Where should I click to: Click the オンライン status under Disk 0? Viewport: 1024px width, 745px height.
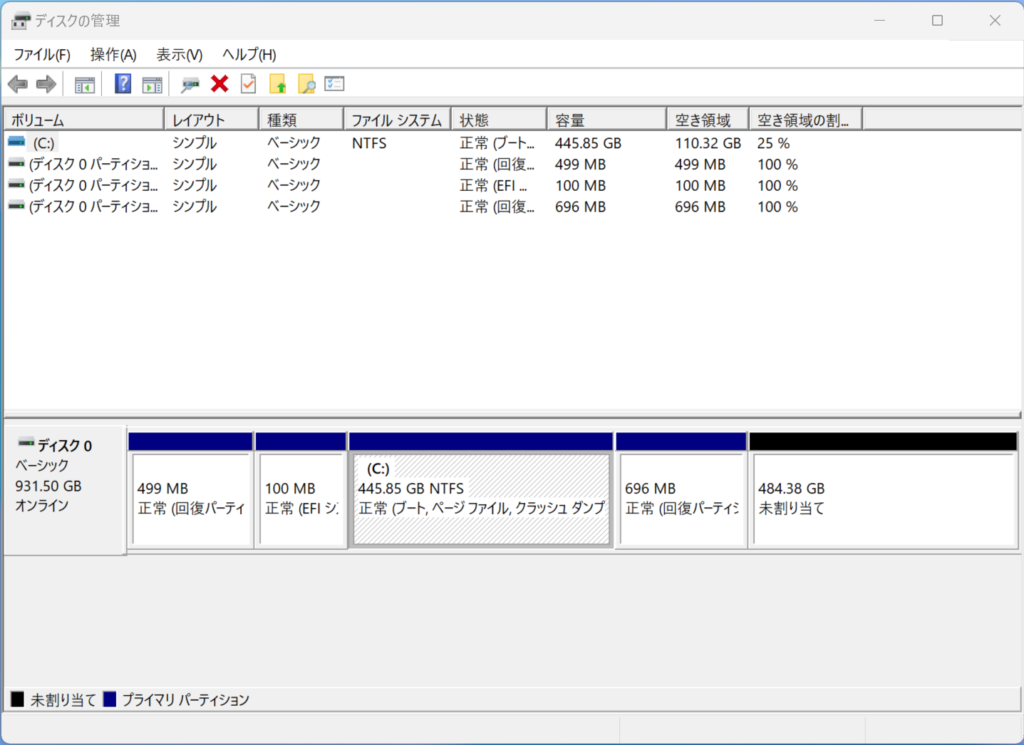(42, 506)
